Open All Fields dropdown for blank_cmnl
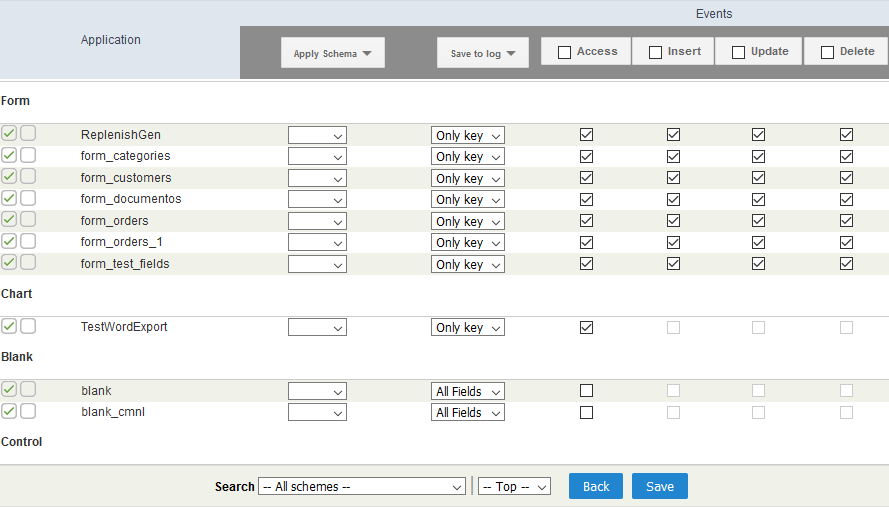This screenshot has height=507, width=889. click(x=468, y=413)
